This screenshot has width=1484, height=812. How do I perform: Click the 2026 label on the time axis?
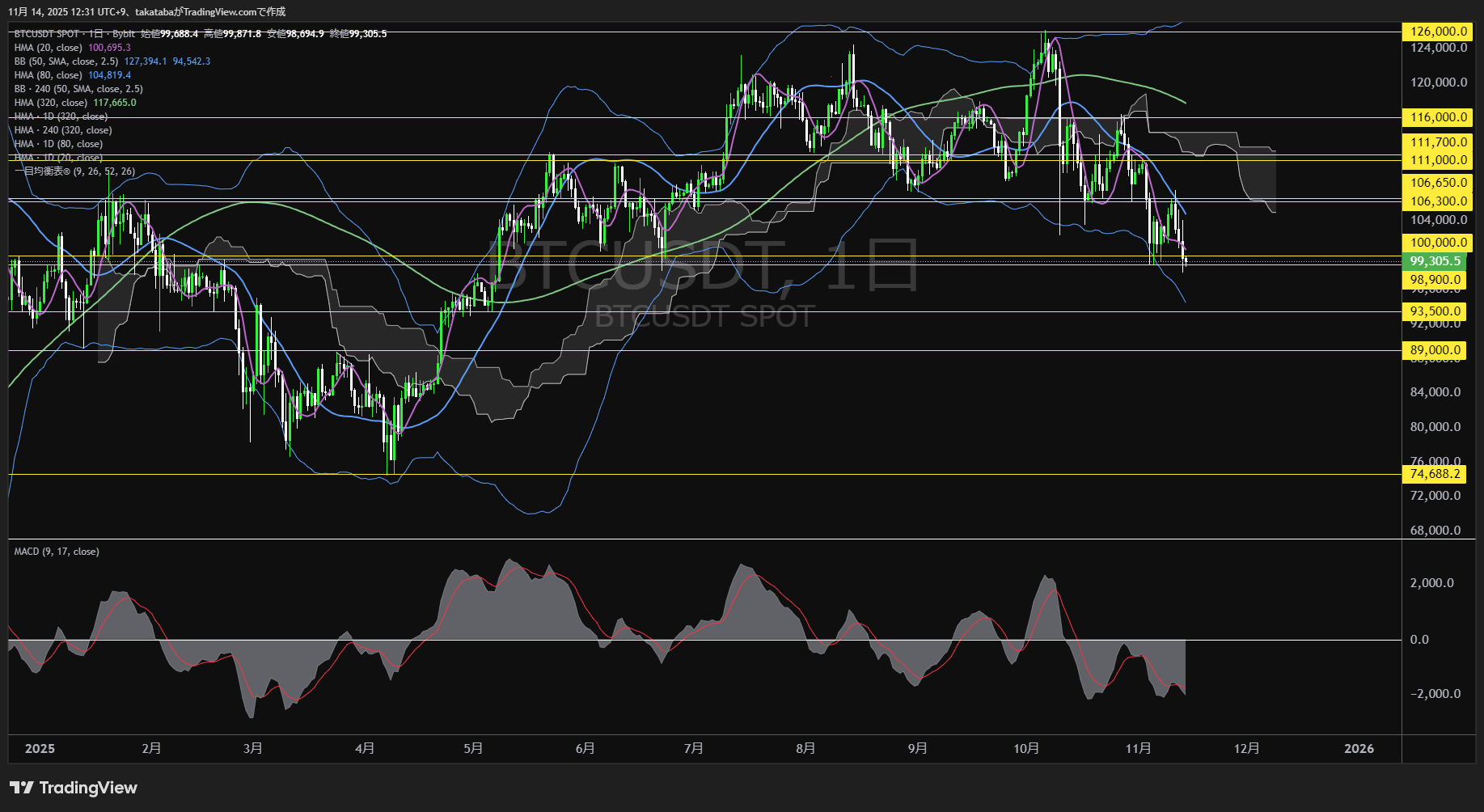click(x=1359, y=748)
